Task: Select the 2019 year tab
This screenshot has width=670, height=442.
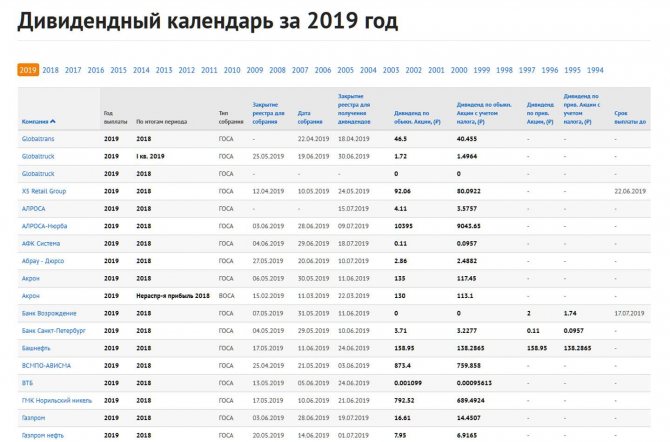Action: (x=28, y=70)
